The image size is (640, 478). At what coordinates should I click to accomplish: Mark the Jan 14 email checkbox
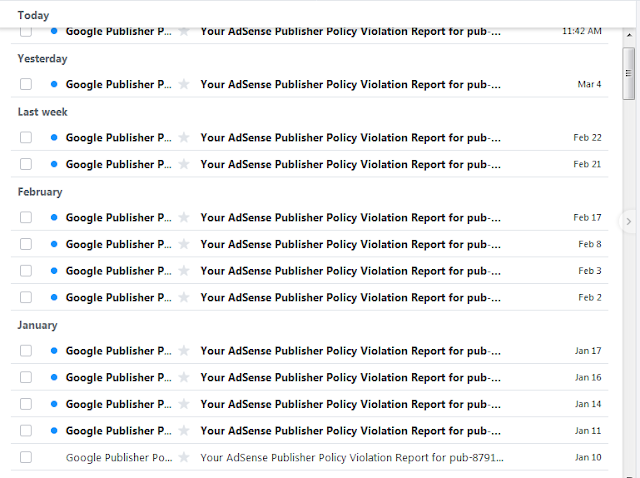[26, 404]
